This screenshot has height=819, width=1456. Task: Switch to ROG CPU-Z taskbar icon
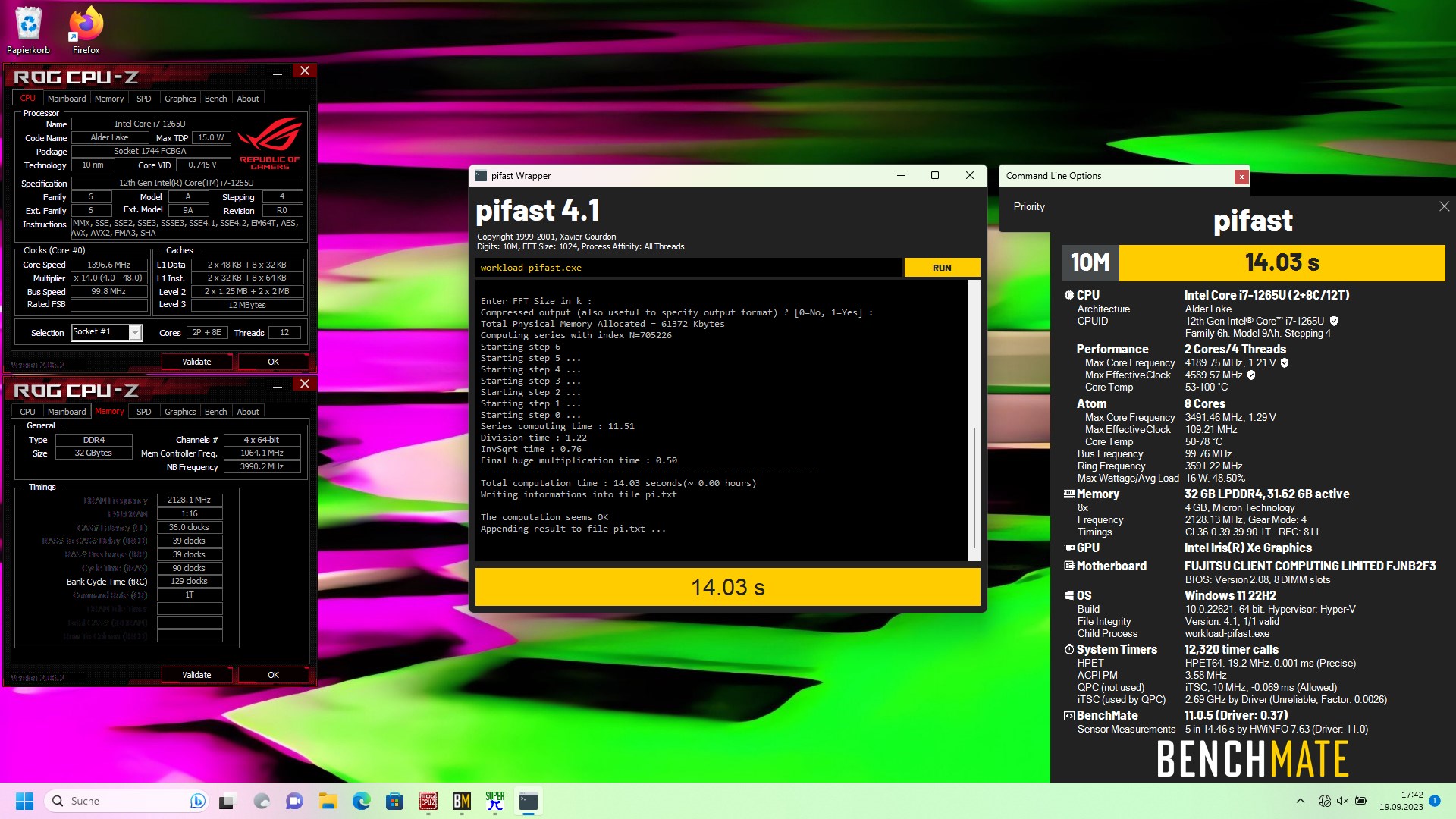pyautogui.click(x=428, y=801)
